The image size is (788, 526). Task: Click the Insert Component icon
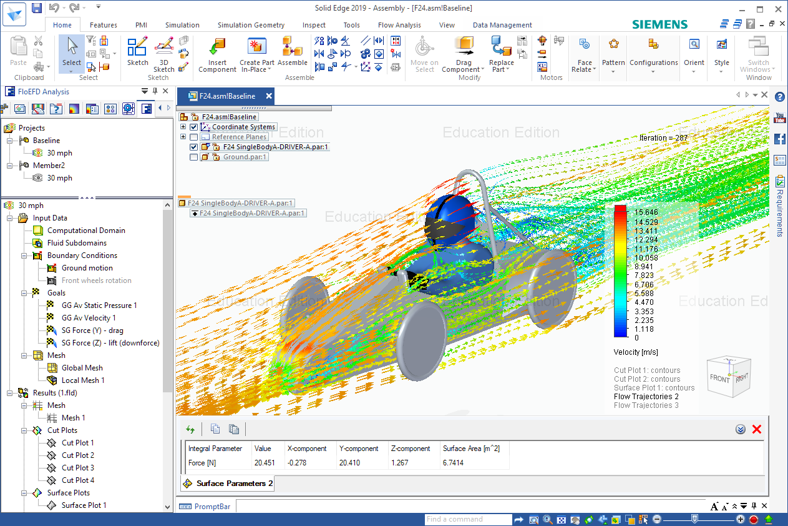click(x=217, y=46)
